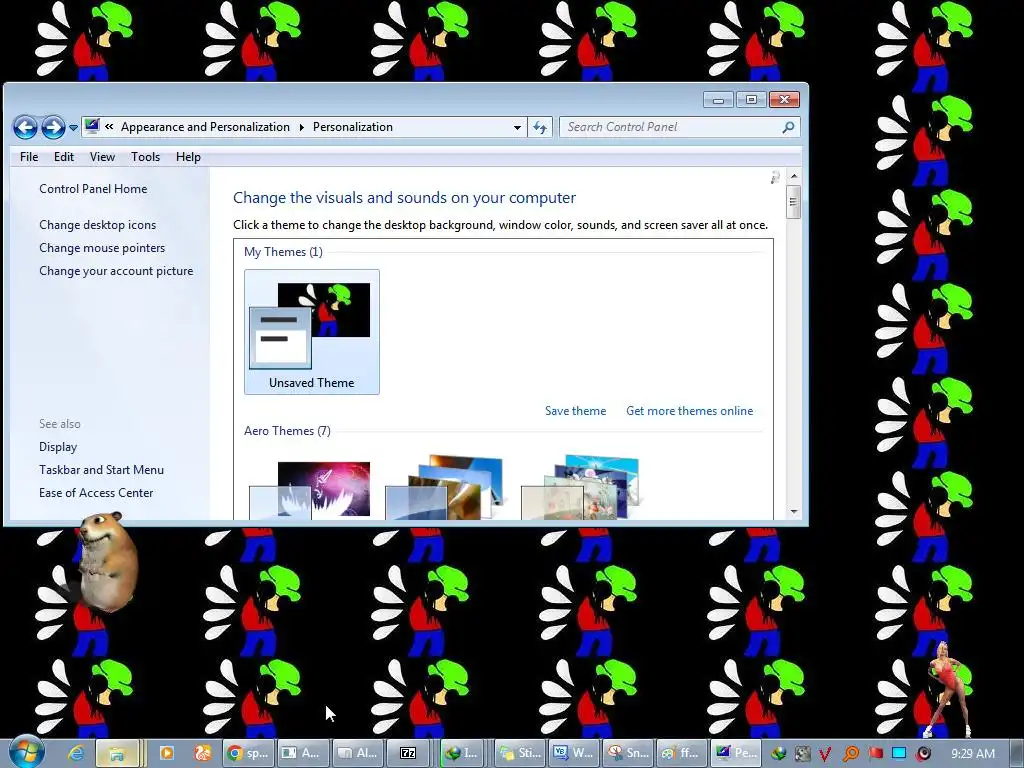Open Taskbar and Start Menu link
The height and width of the screenshot is (768, 1024).
tap(101, 470)
